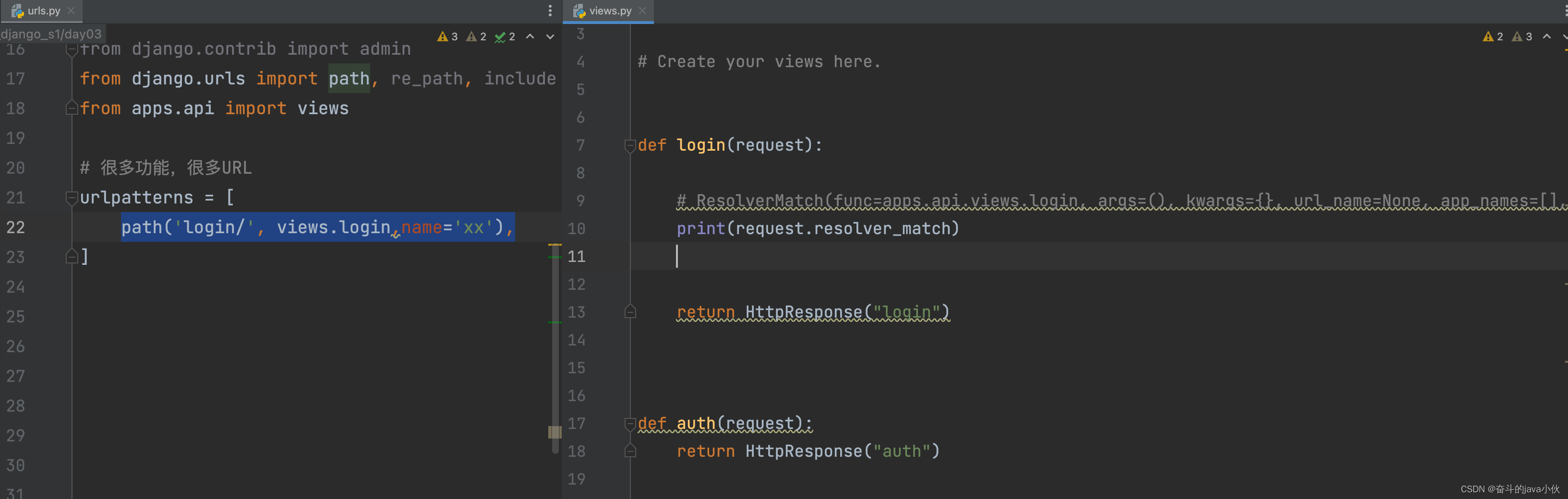Image resolution: width=1568 pixels, height=499 pixels.
Task: Go to previous highlighted error in urls.py
Action: 530,36
